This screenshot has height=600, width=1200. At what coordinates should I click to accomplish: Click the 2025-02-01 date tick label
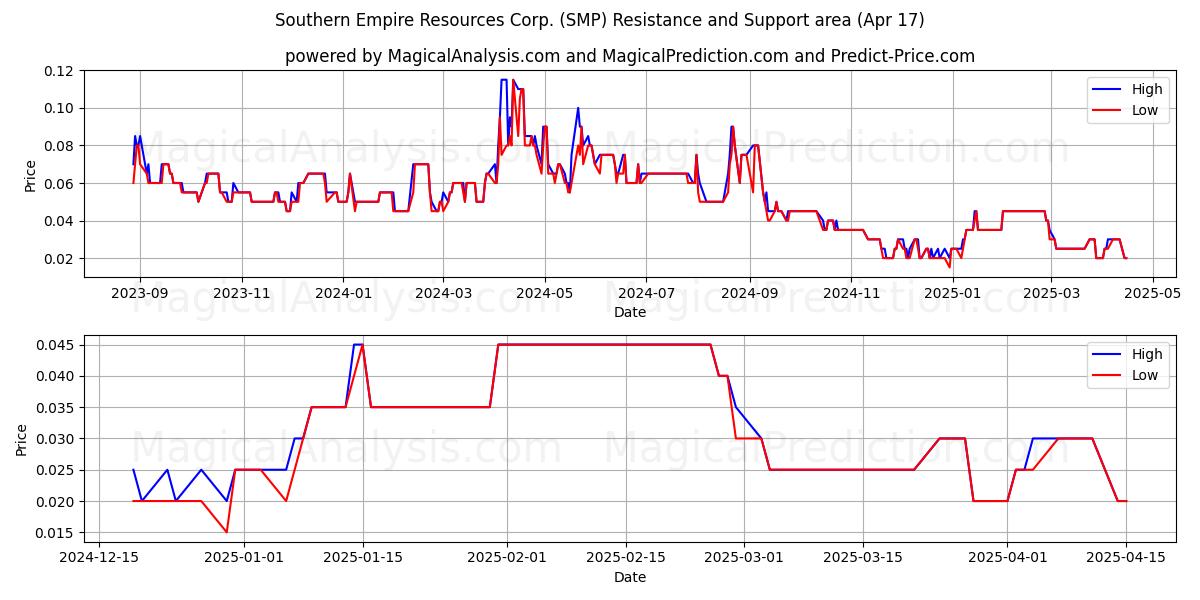(506, 558)
